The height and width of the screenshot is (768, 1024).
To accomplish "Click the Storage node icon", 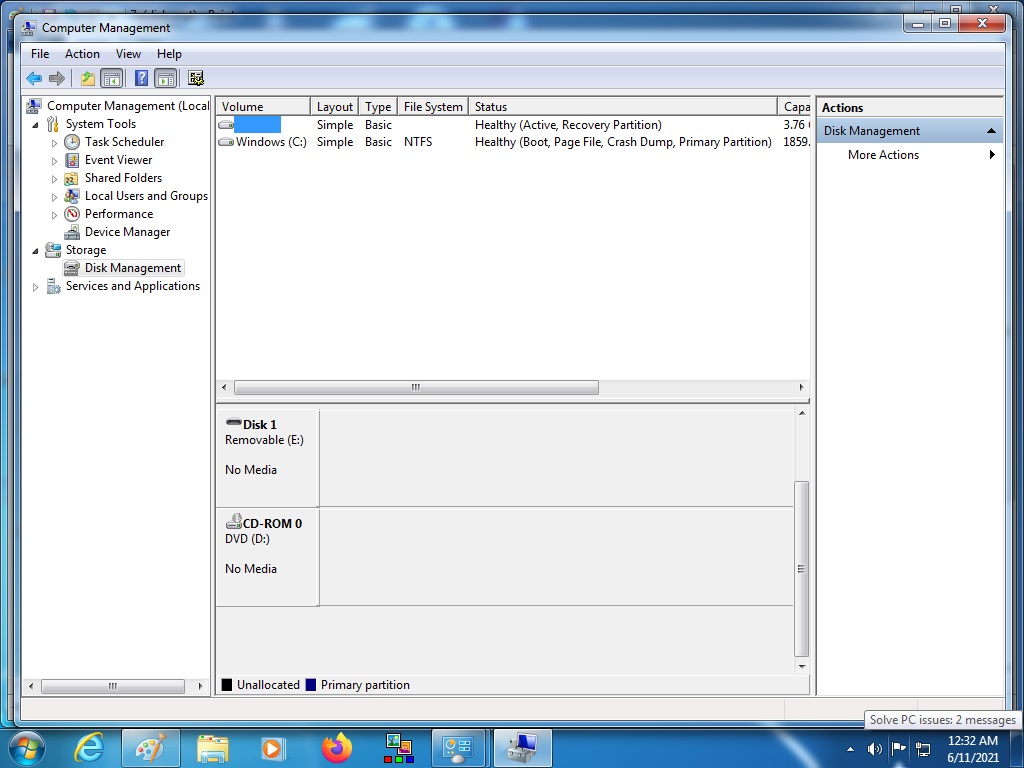I will (x=53, y=250).
